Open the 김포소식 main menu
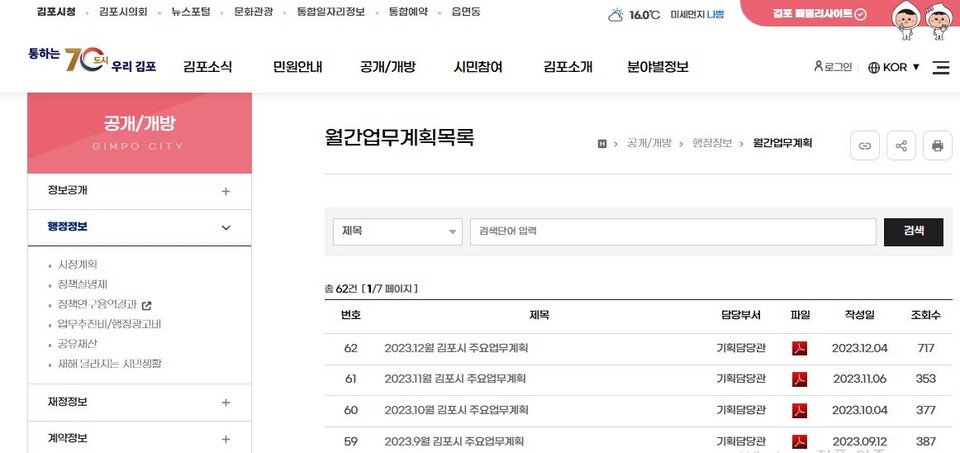The image size is (960, 453). point(208,67)
